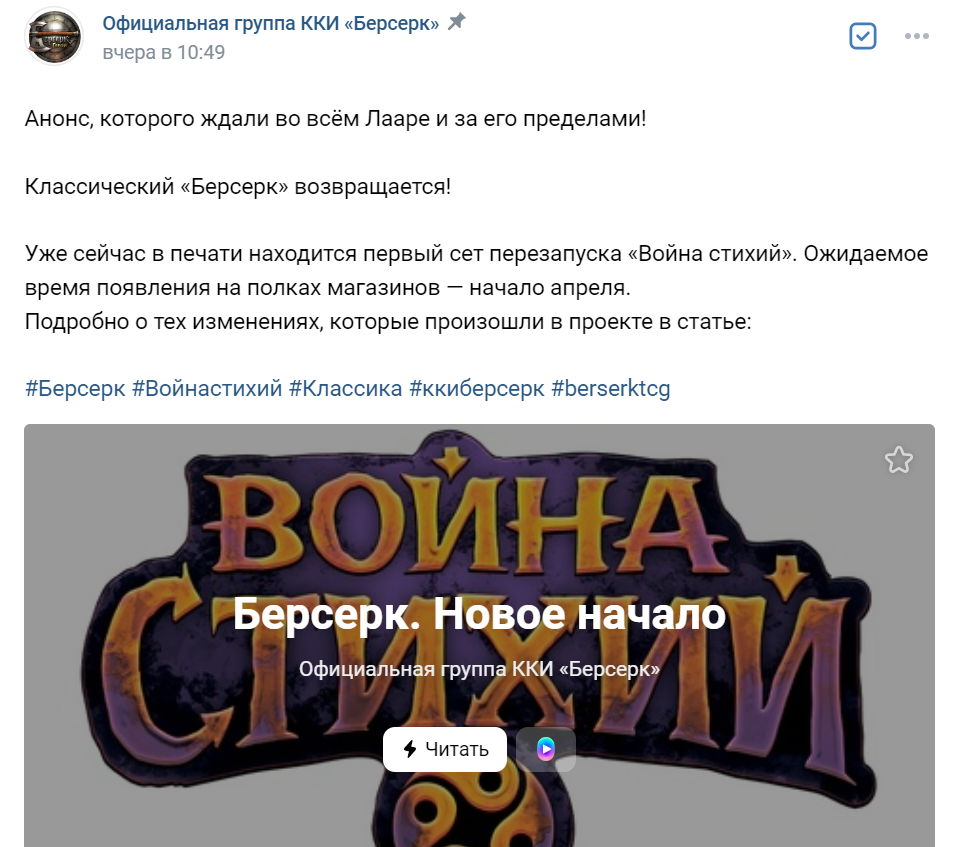Screen dimensions: 967x847
Task: Open the #Берсерк hashtag
Action: (x=75, y=389)
